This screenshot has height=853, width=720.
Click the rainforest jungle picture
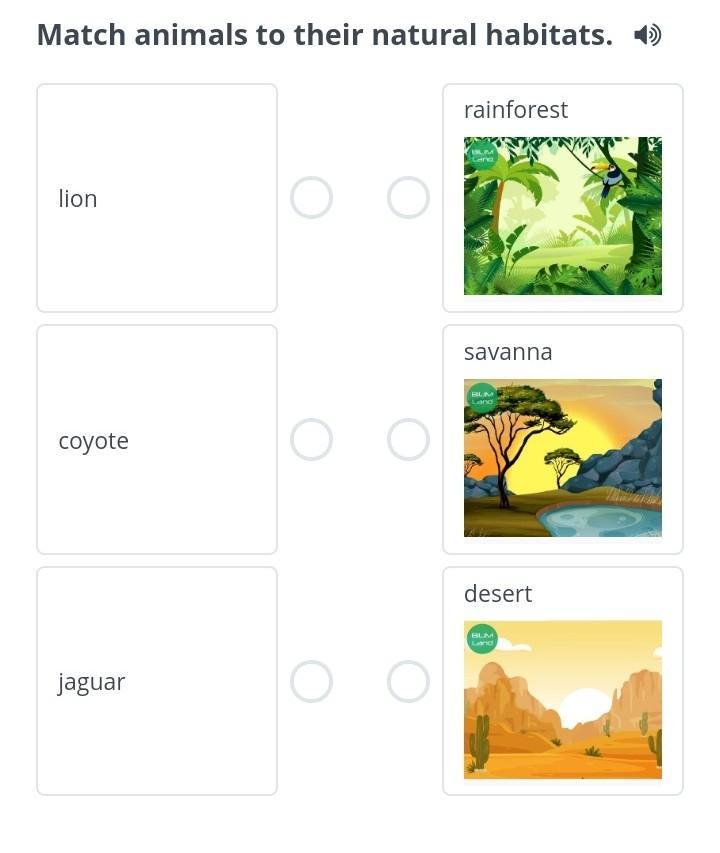point(563,216)
